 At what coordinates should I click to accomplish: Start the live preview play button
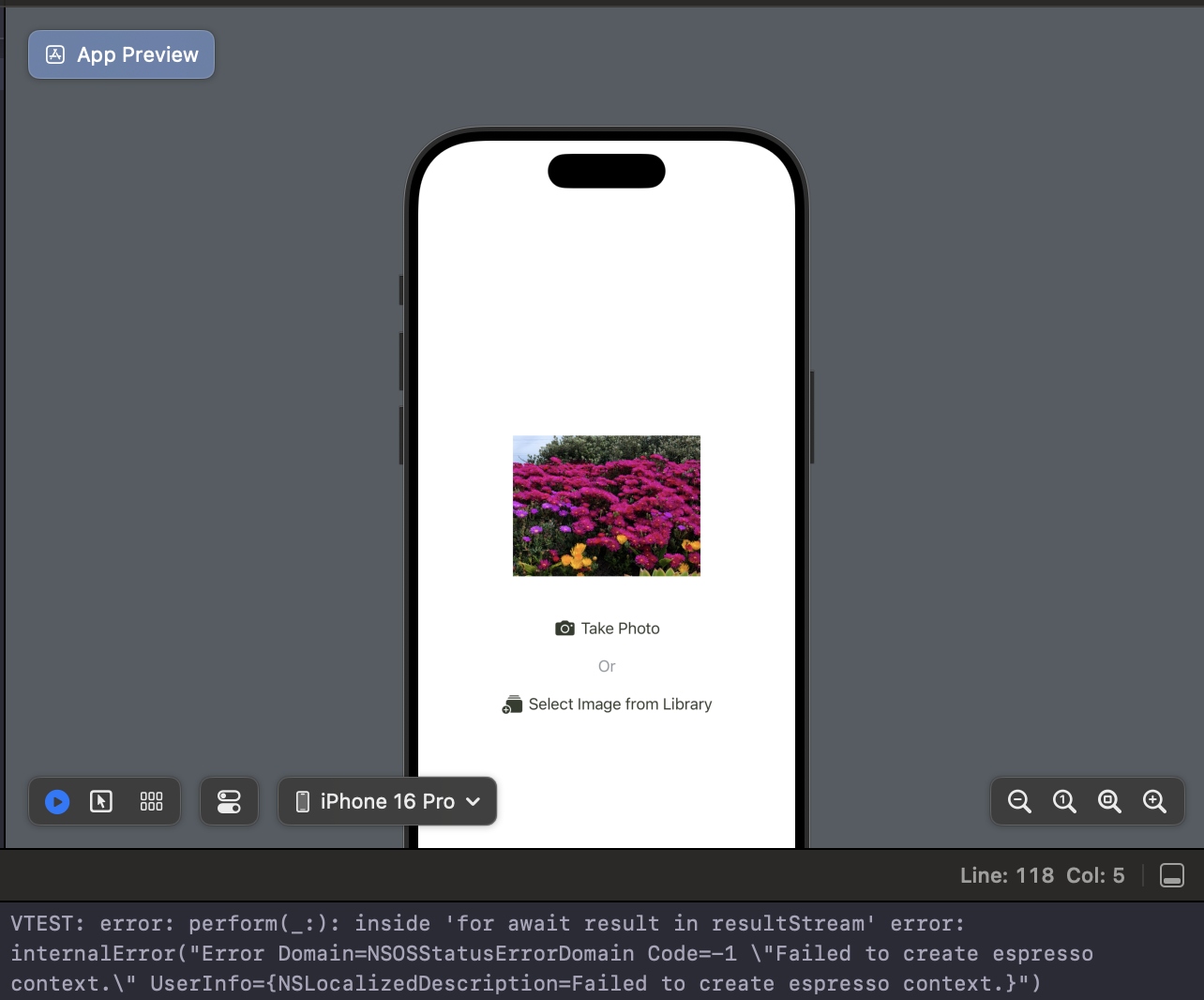(57, 801)
